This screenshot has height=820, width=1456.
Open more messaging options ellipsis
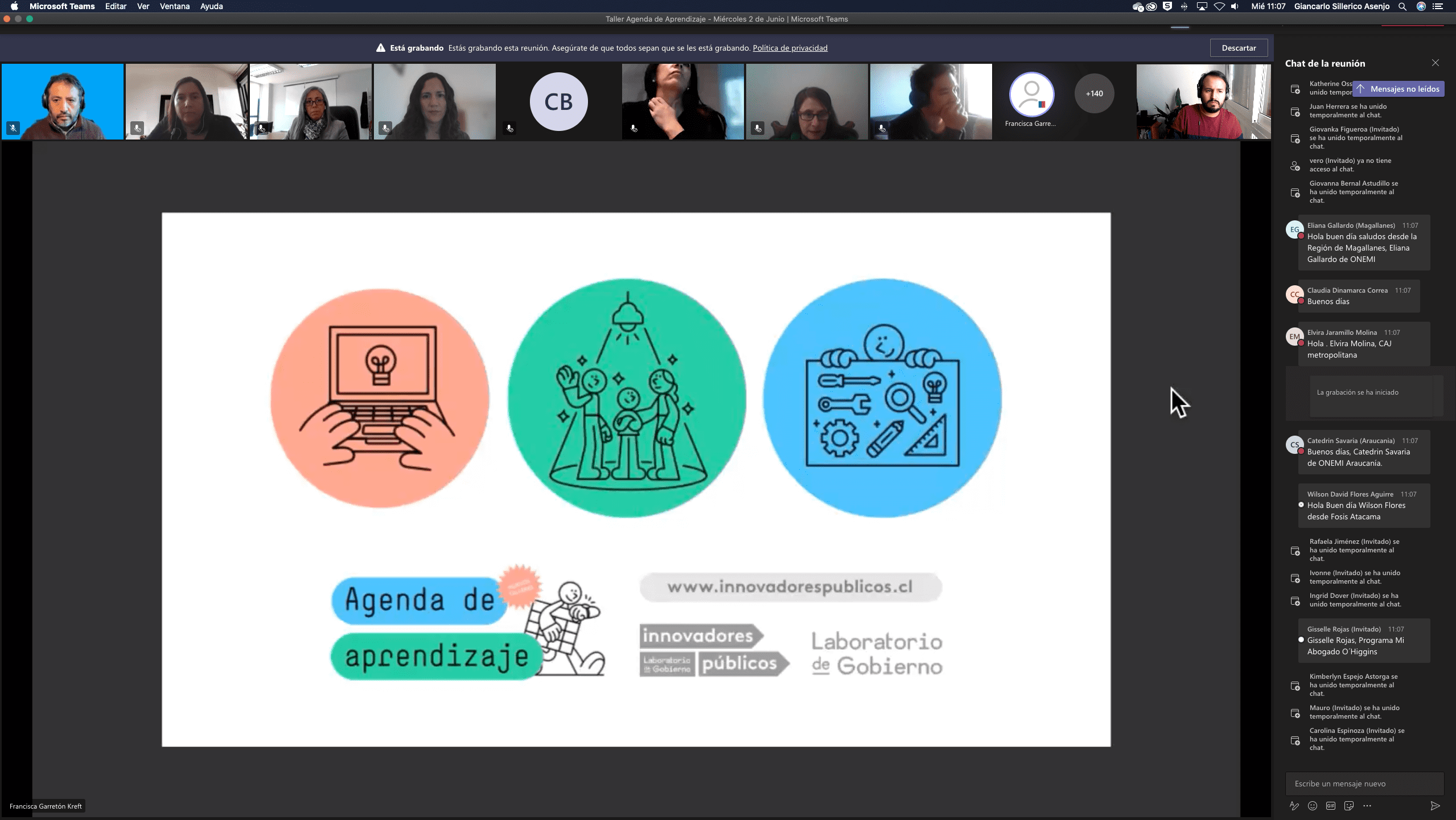[1367, 806]
